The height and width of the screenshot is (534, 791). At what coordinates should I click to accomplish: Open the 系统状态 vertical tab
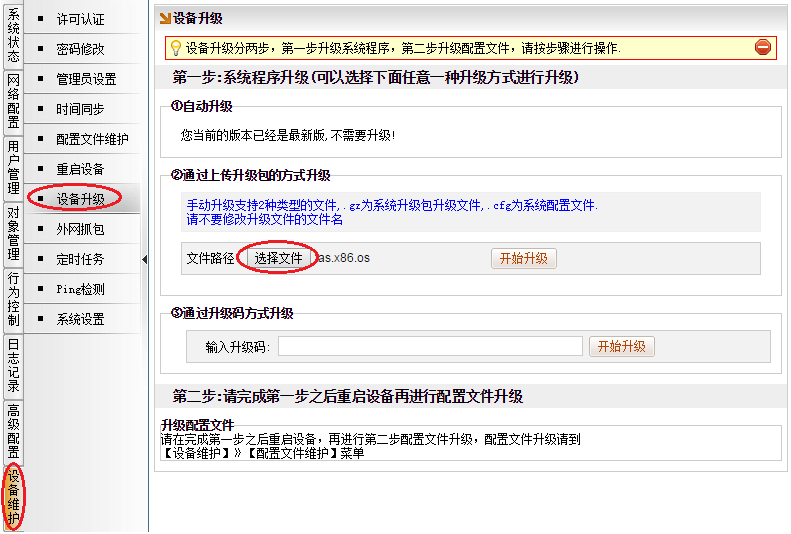[13, 36]
